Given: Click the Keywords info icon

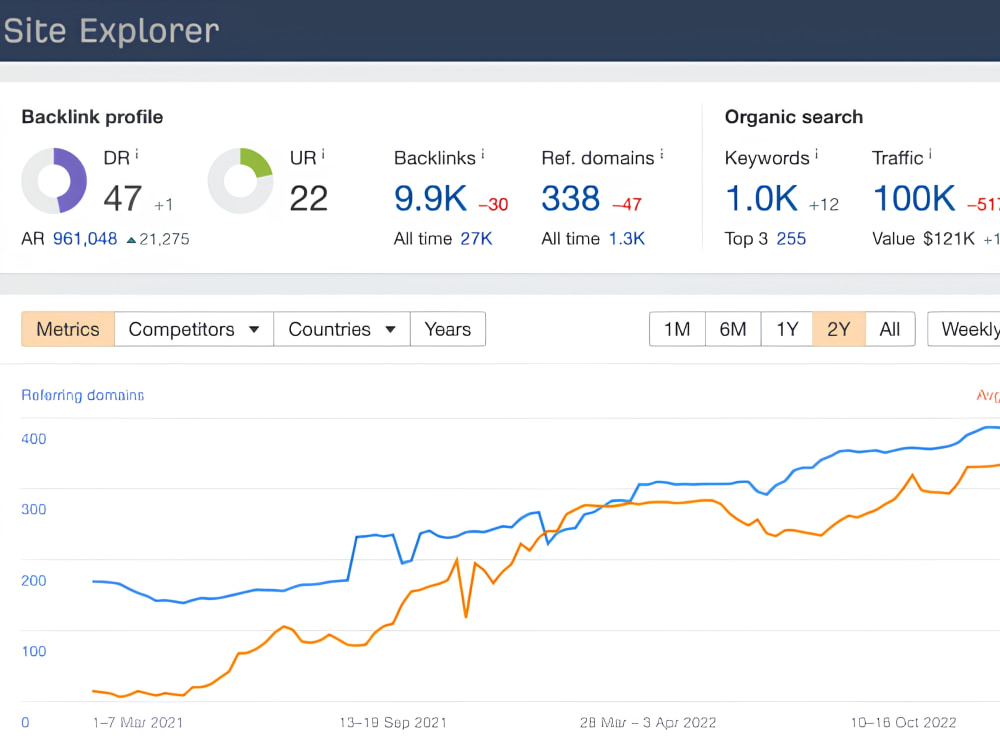Looking at the screenshot, I should click(816, 154).
